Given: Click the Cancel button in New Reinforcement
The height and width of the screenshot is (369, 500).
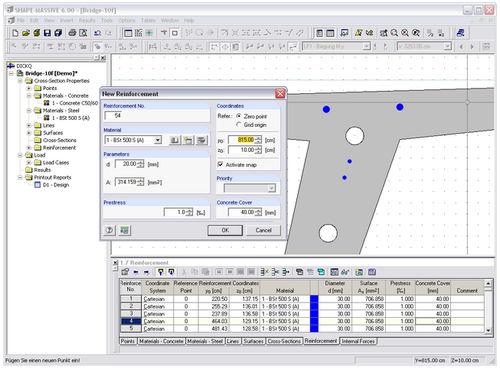Looking at the screenshot, I should coord(263,230).
